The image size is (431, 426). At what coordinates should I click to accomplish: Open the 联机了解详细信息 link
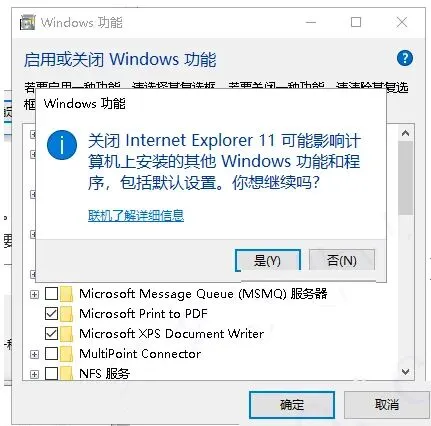pos(136,215)
